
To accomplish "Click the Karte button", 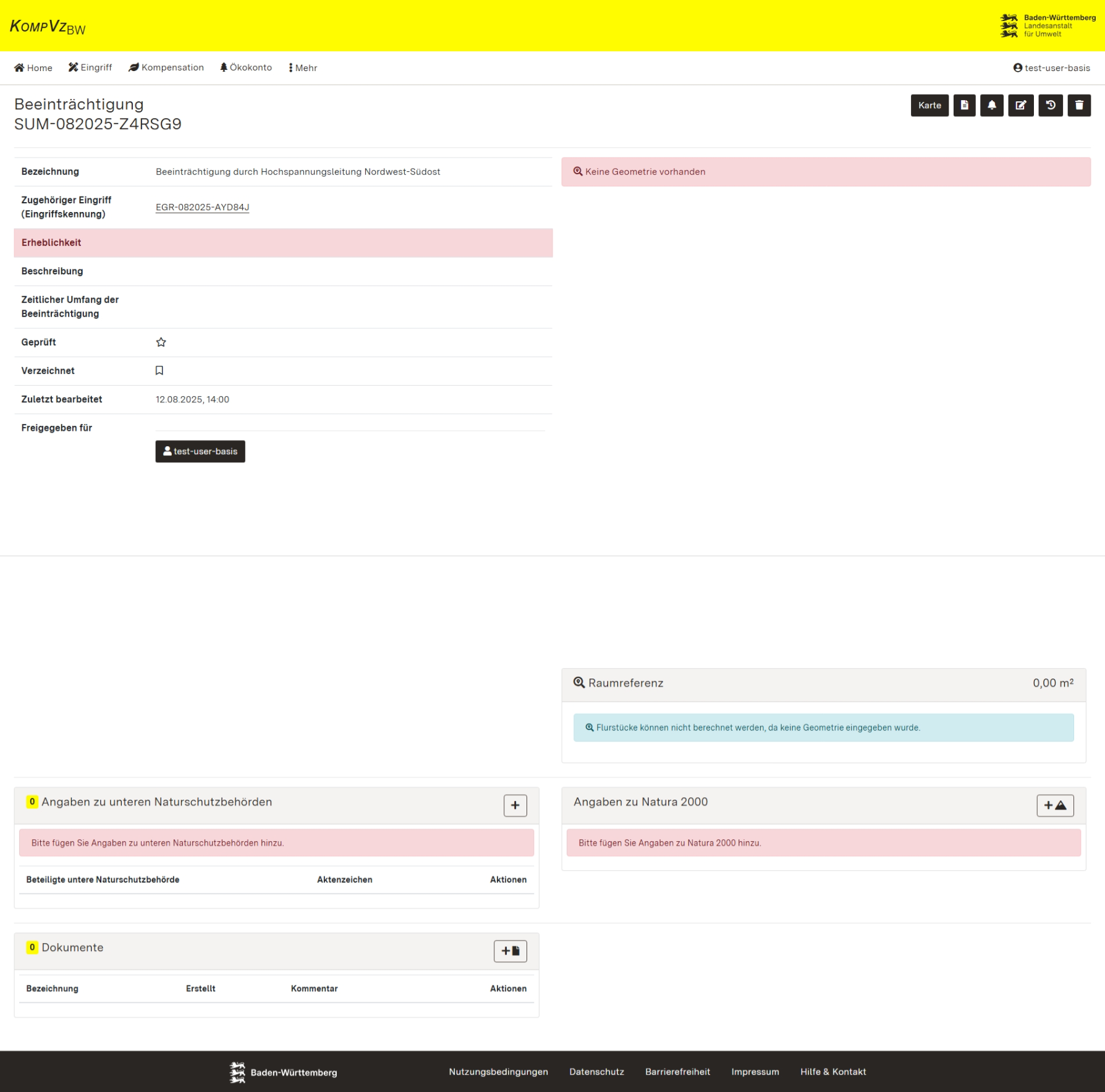I will click(x=929, y=105).
